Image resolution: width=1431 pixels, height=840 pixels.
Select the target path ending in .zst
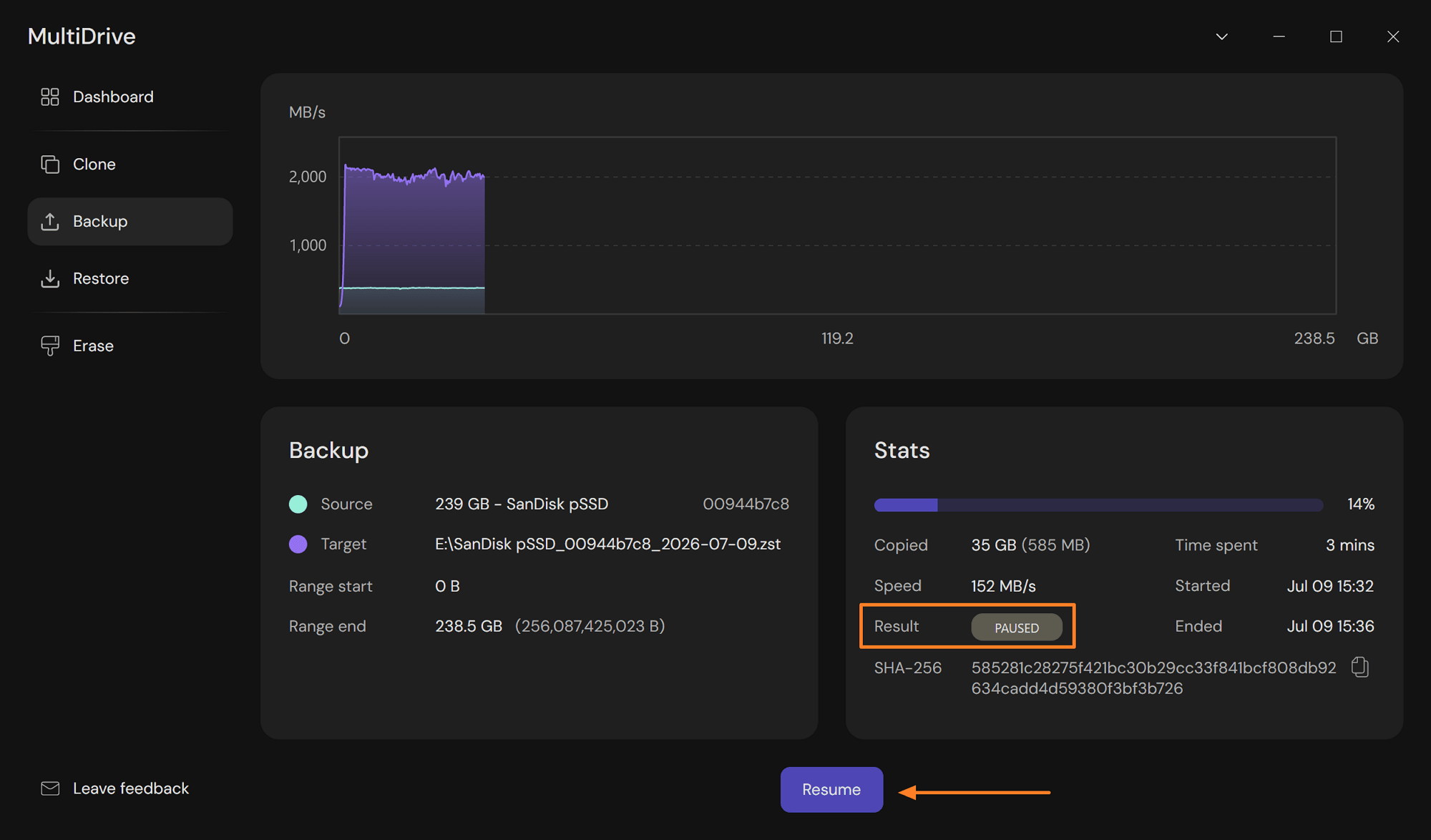(x=608, y=544)
